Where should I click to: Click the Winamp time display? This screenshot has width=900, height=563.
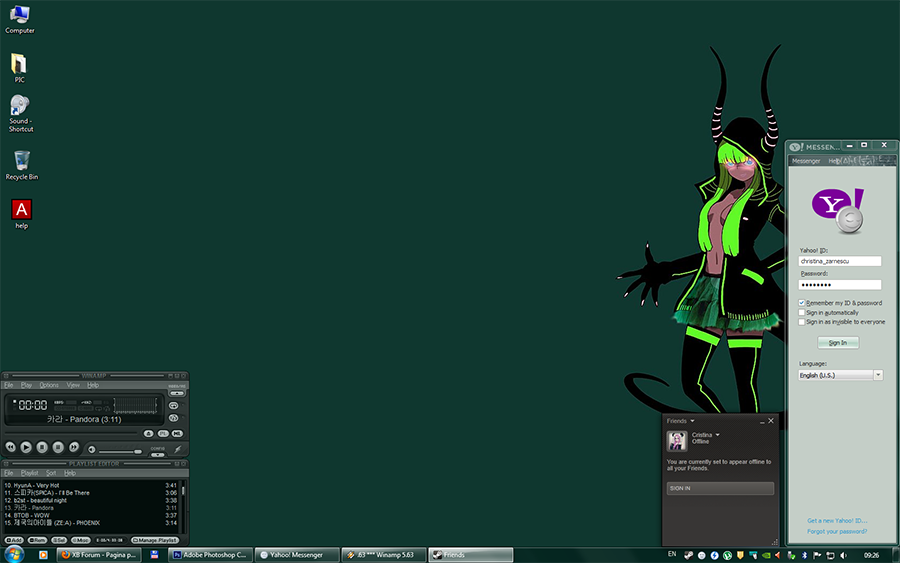click(33, 405)
